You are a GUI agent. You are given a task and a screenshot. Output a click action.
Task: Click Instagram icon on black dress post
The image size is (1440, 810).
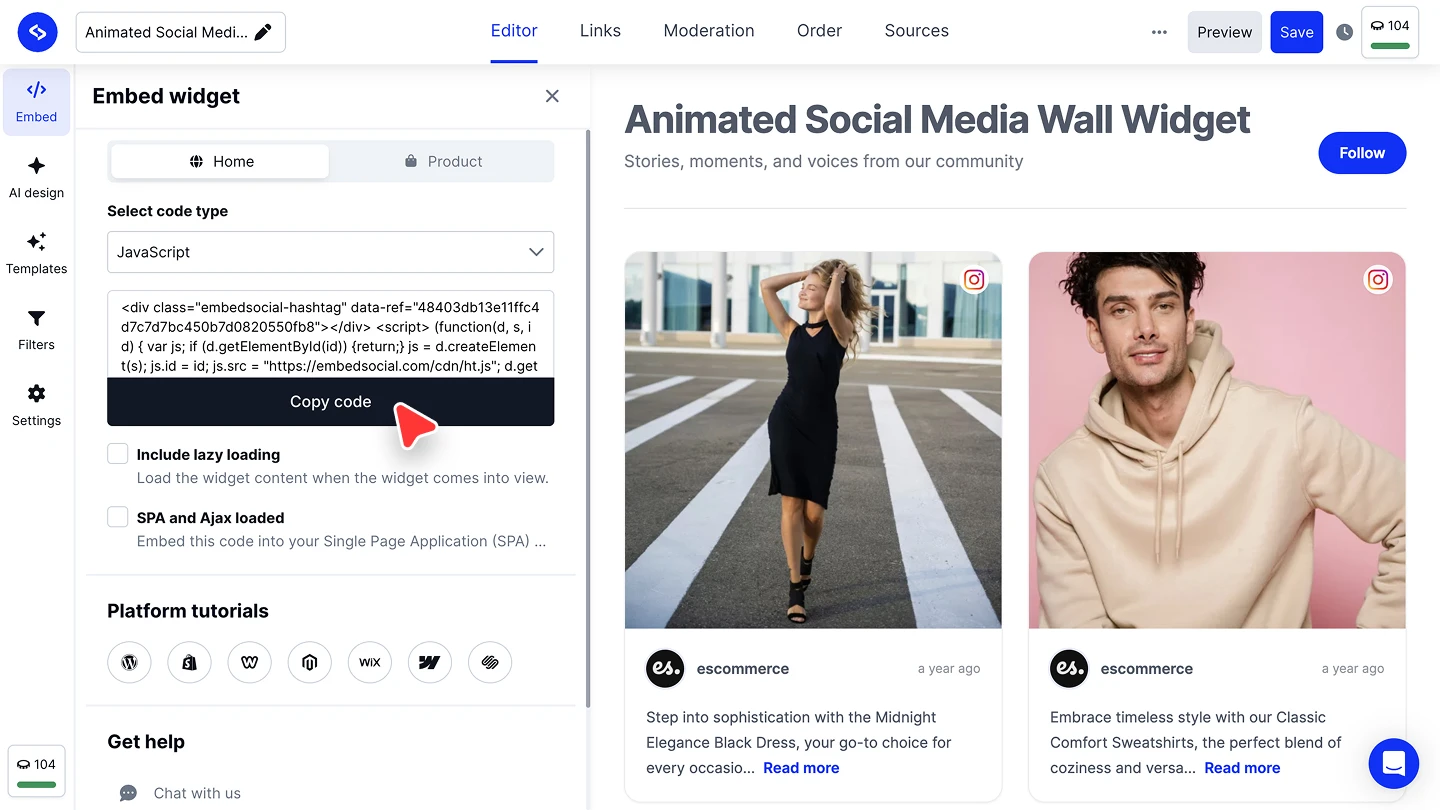coord(974,280)
